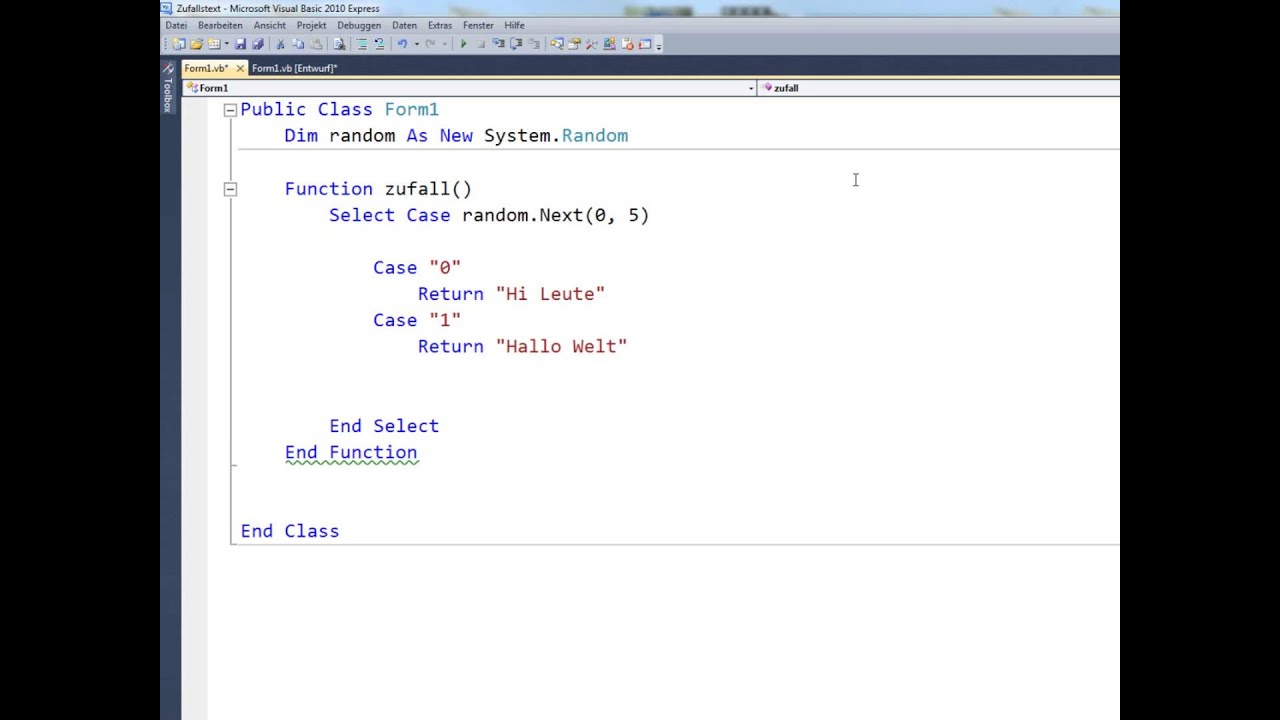Screen dimensions: 1280x720
Task: Open the Add New Item dropdown arrow
Action: tap(227, 44)
